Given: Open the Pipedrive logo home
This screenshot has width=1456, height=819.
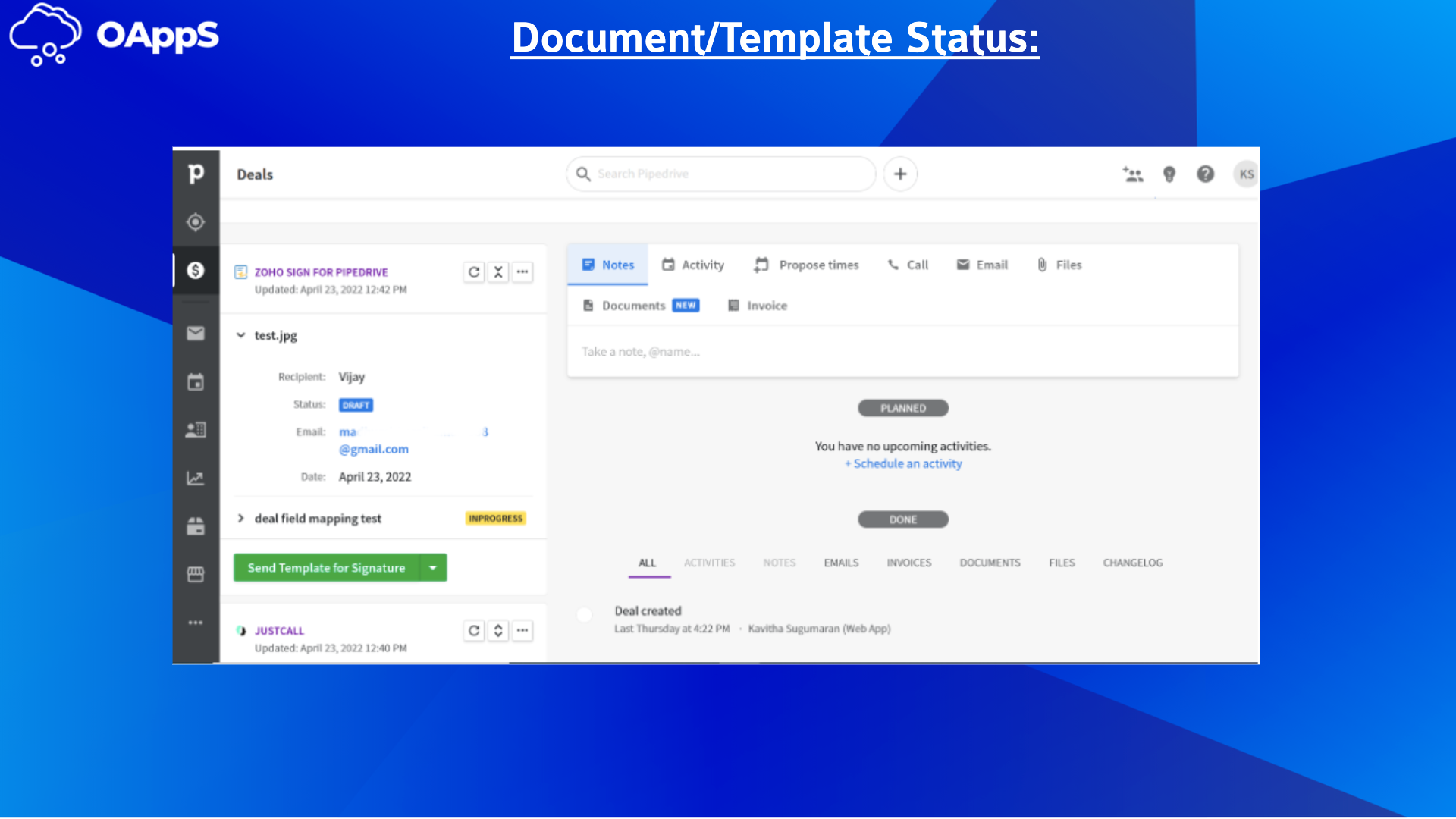Looking at the screenshot, I should (196, 174).
